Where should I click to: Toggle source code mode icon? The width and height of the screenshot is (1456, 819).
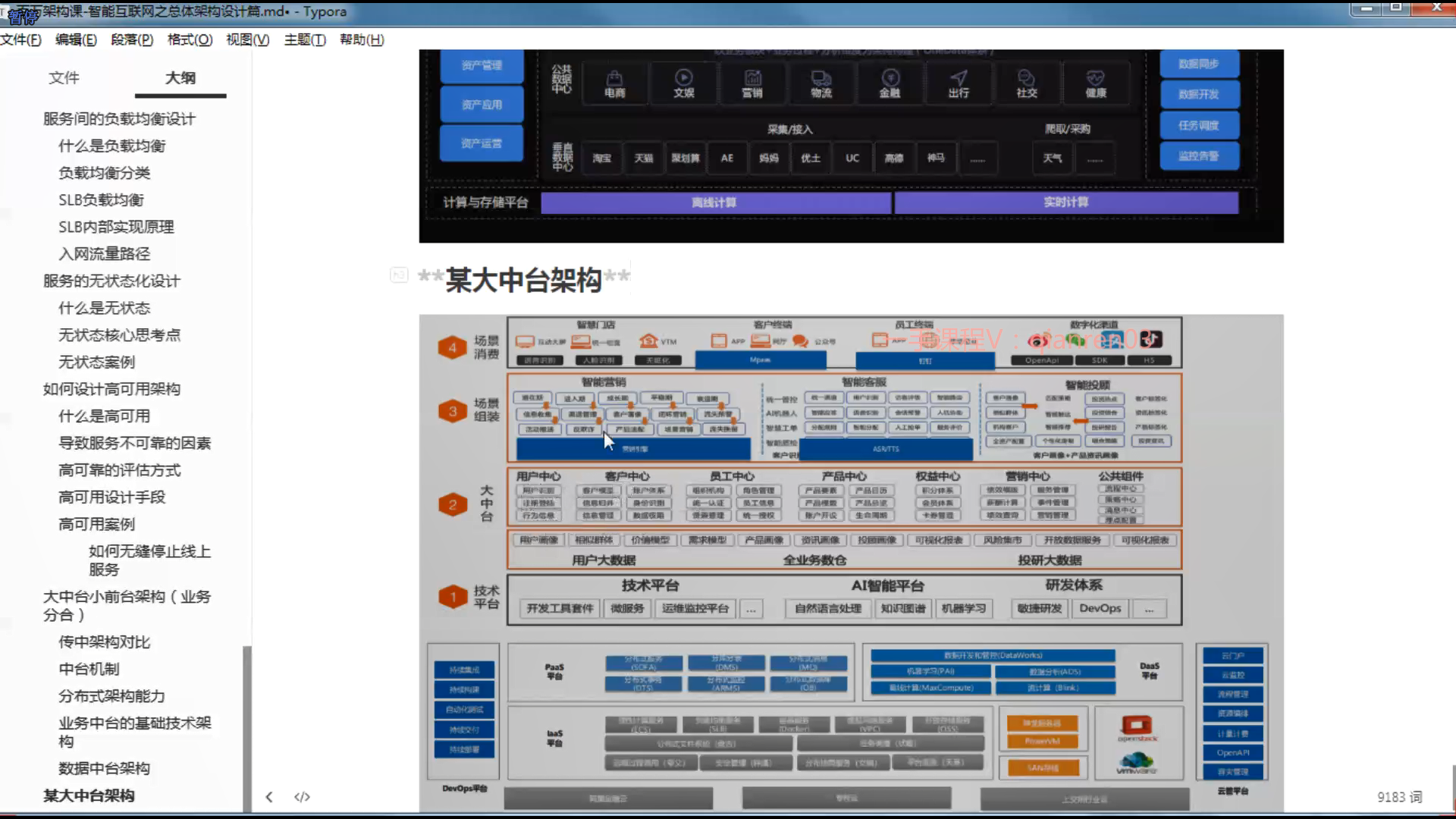pyautogui.click(x=302, y=797)
